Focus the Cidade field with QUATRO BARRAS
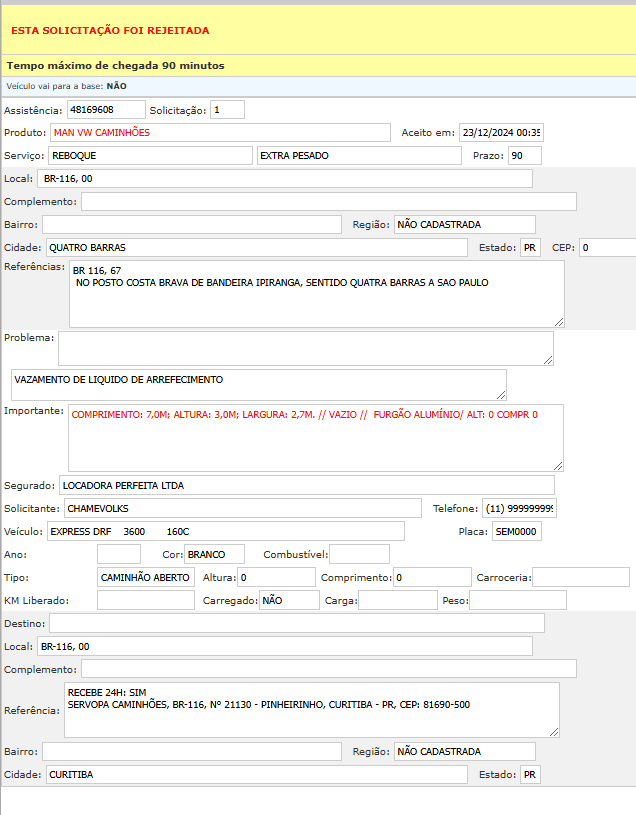 255,247
